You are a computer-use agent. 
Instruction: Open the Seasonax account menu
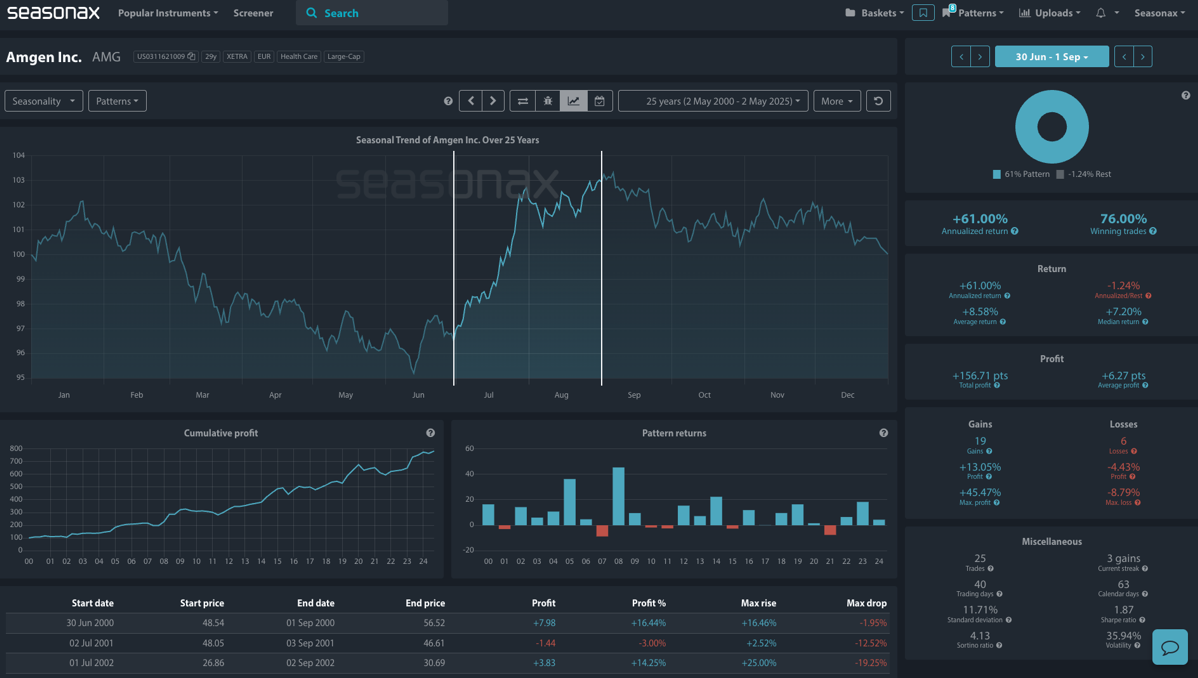click(x=1159, y=13)
